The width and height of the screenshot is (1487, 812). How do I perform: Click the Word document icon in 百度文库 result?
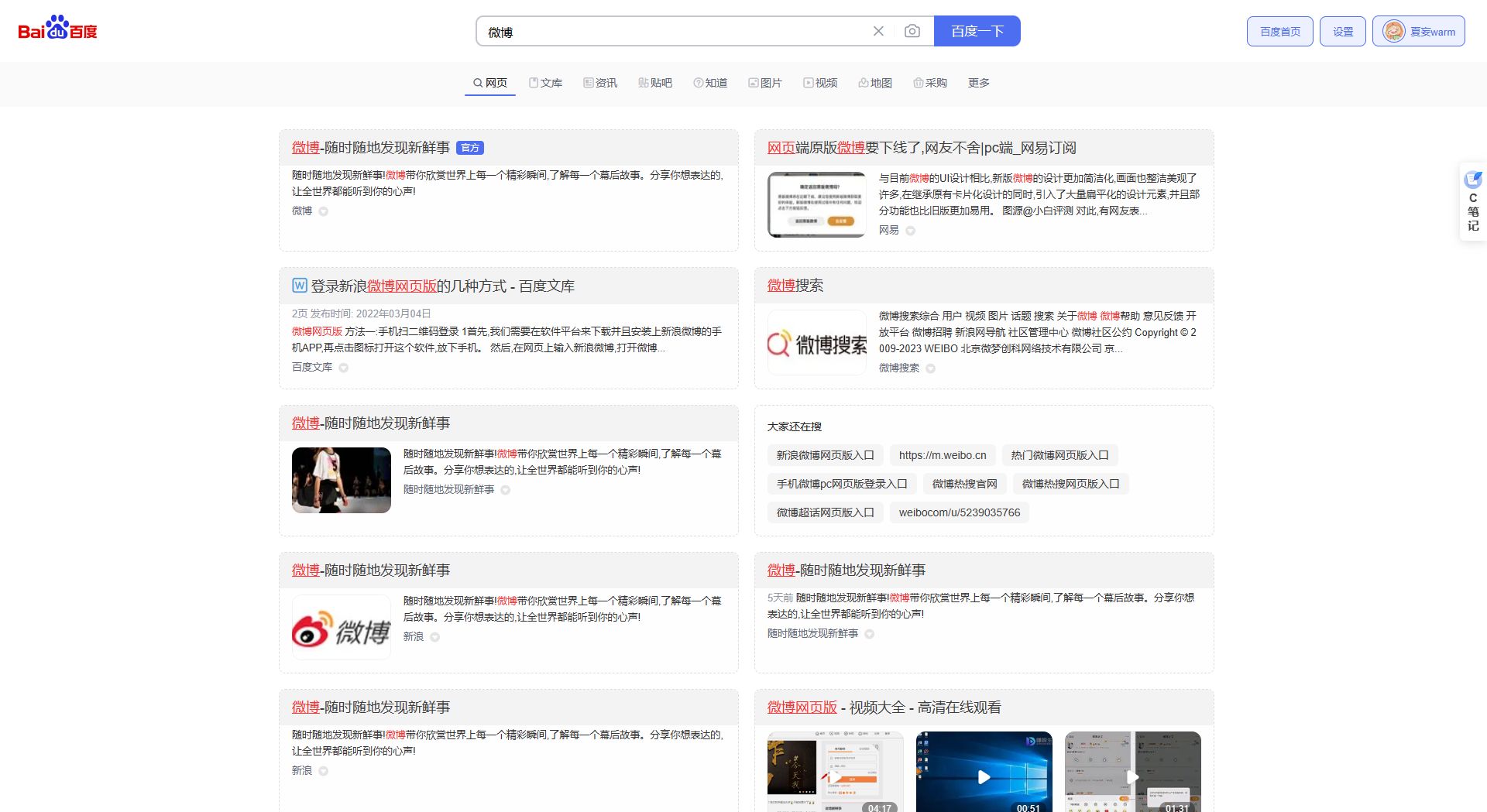click(x=300, y=286)
